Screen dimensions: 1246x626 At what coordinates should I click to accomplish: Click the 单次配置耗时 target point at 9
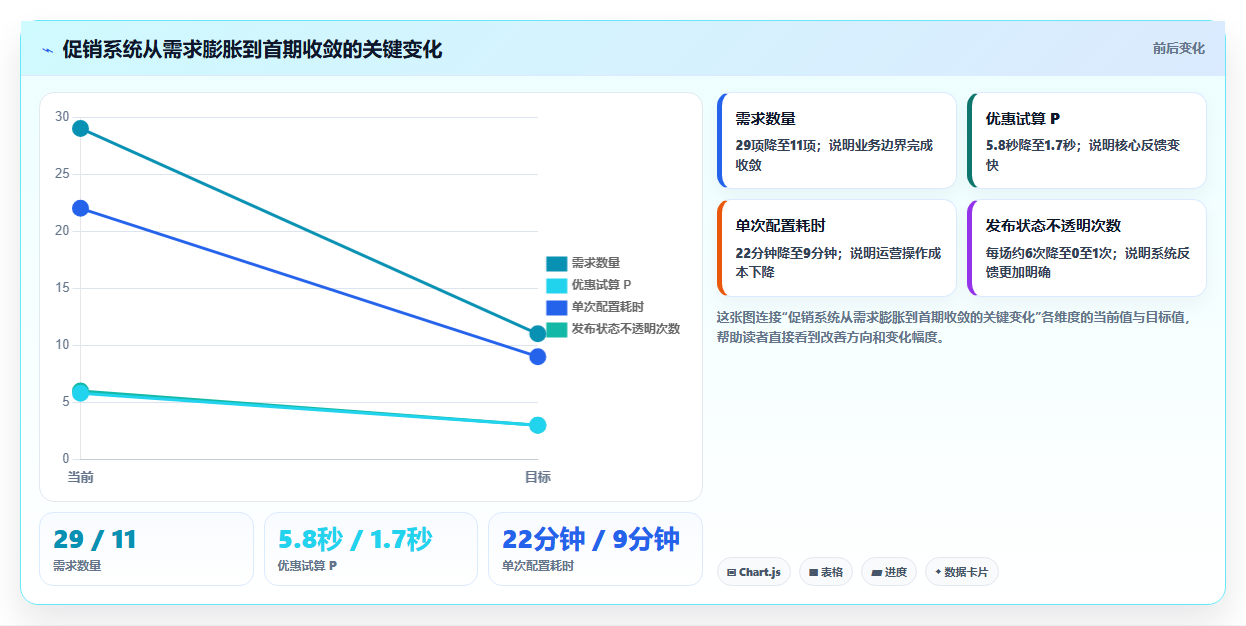click(x=538, y=357)
